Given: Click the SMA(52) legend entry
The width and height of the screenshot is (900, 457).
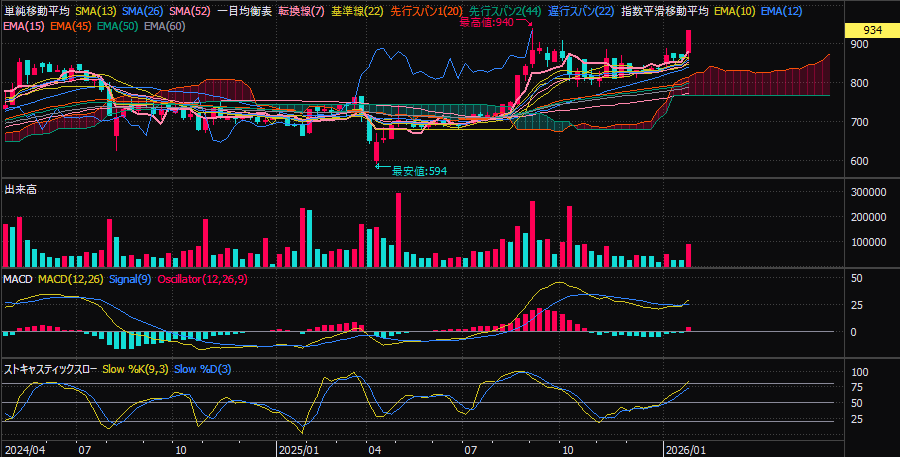Looking at the screenshot, I should pyautogui.click(x=192, y=10).
